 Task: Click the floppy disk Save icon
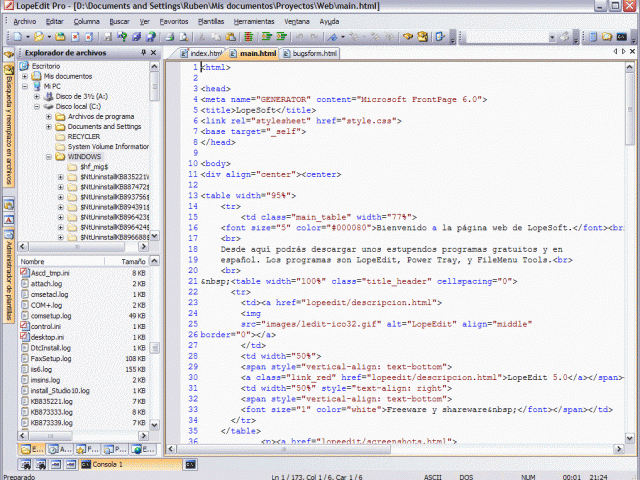coord(108,37)
